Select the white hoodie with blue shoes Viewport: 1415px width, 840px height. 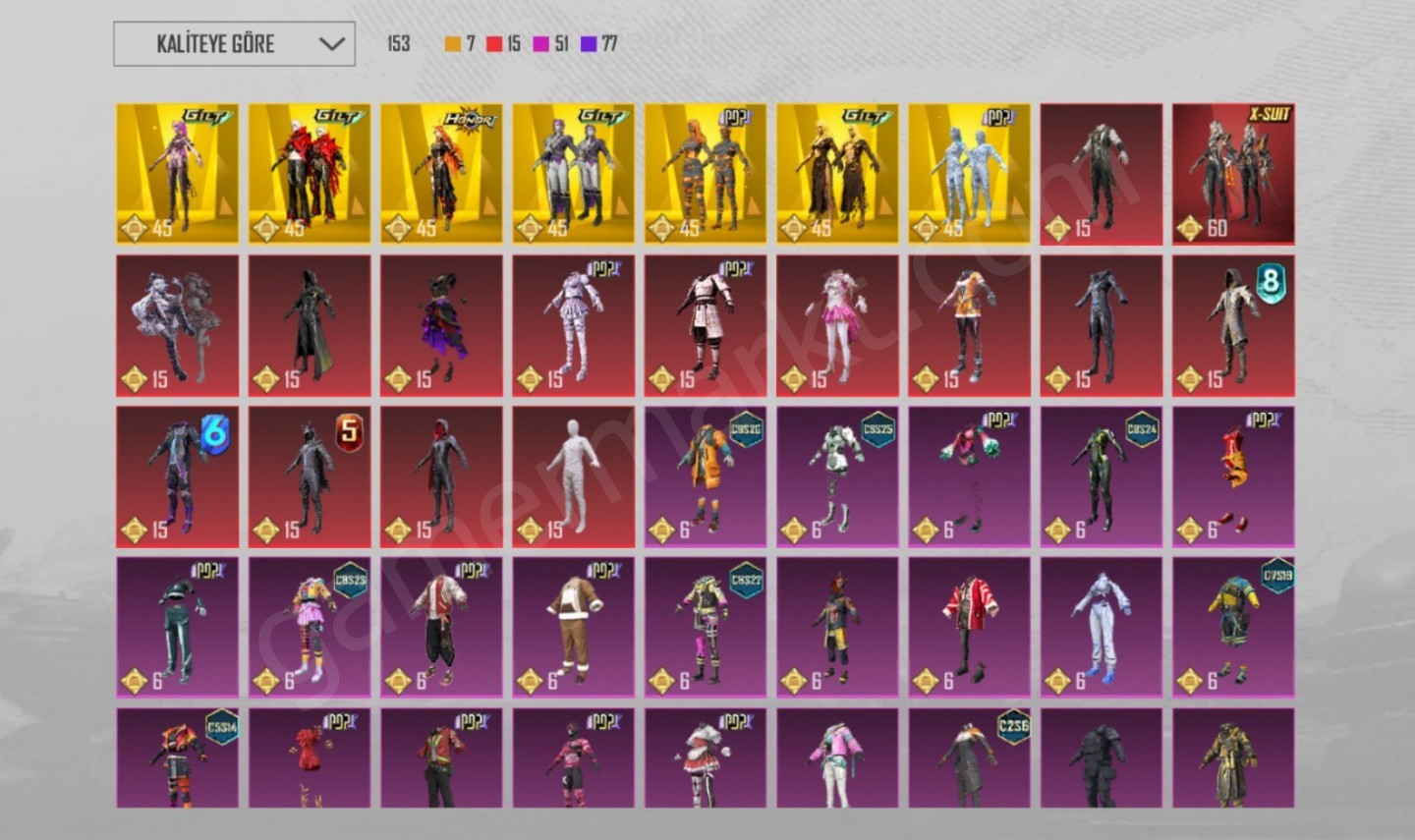click(x=1102, y=628)
